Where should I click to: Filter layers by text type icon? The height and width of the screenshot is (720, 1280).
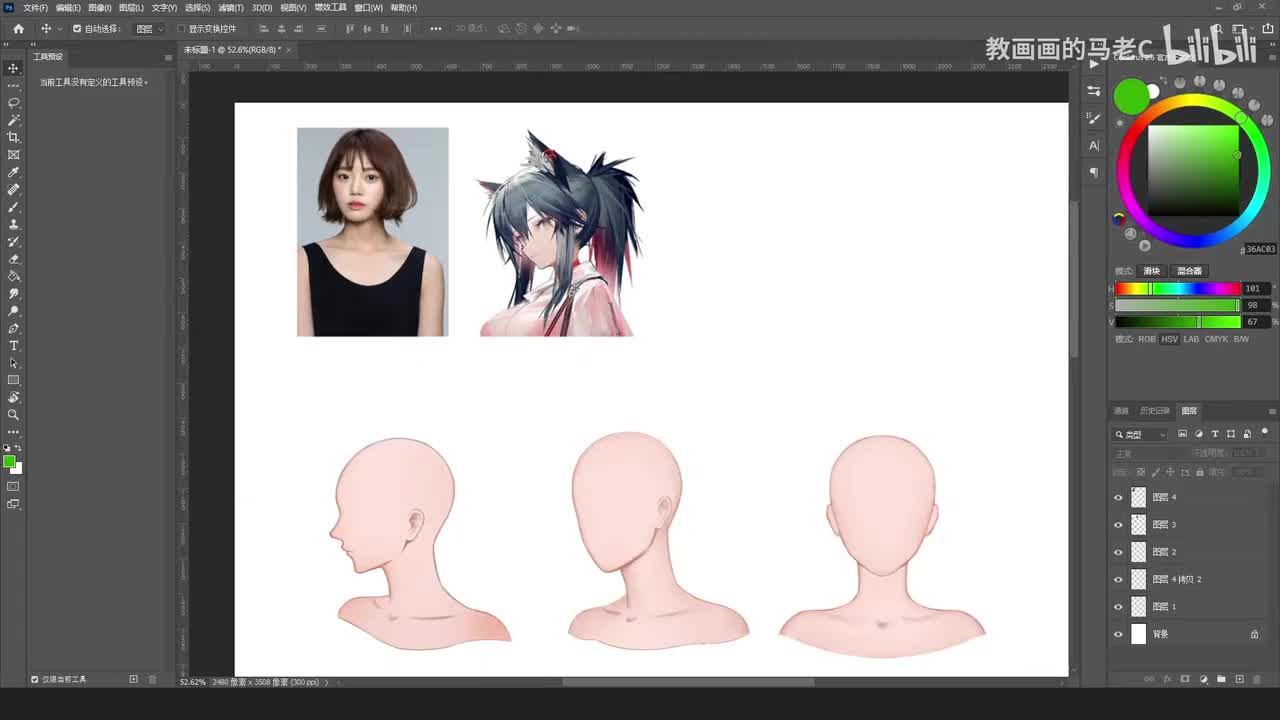pos(1215,434)
